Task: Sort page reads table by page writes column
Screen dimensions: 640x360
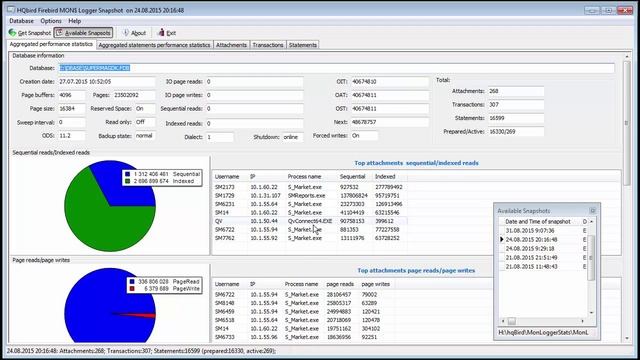Action: coord(376,284)
